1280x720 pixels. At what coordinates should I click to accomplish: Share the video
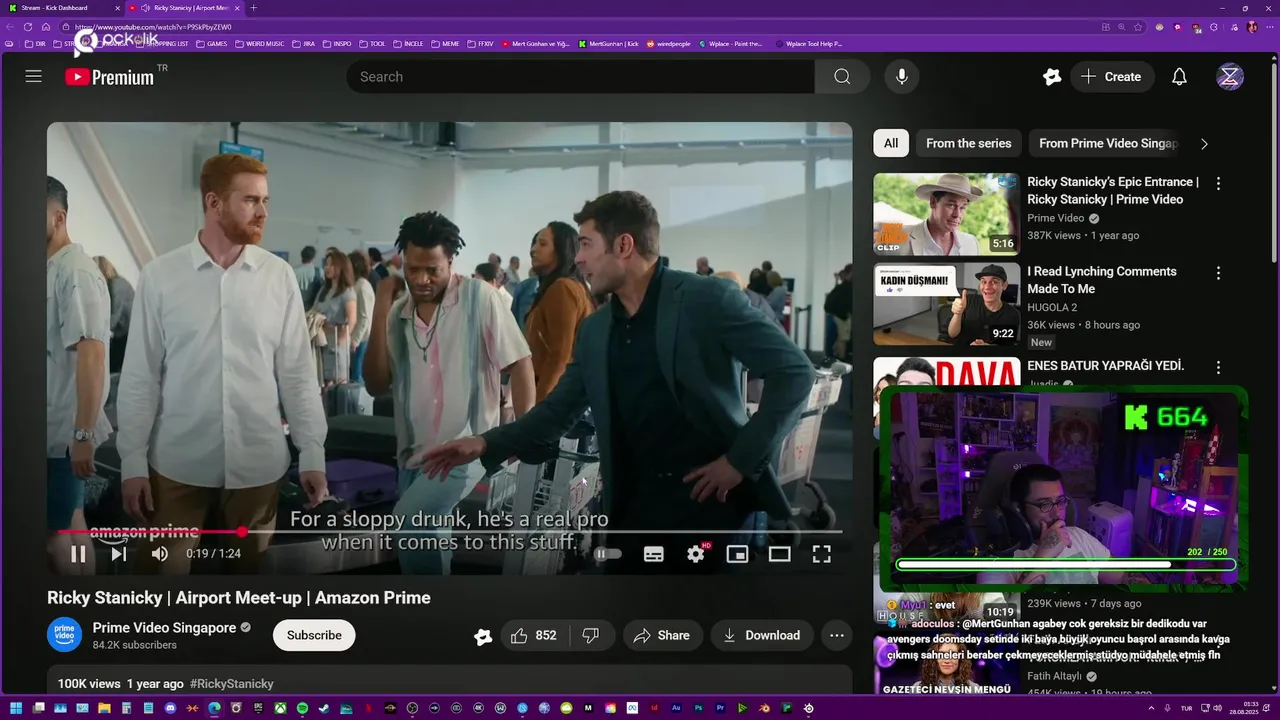coord(661,635)
